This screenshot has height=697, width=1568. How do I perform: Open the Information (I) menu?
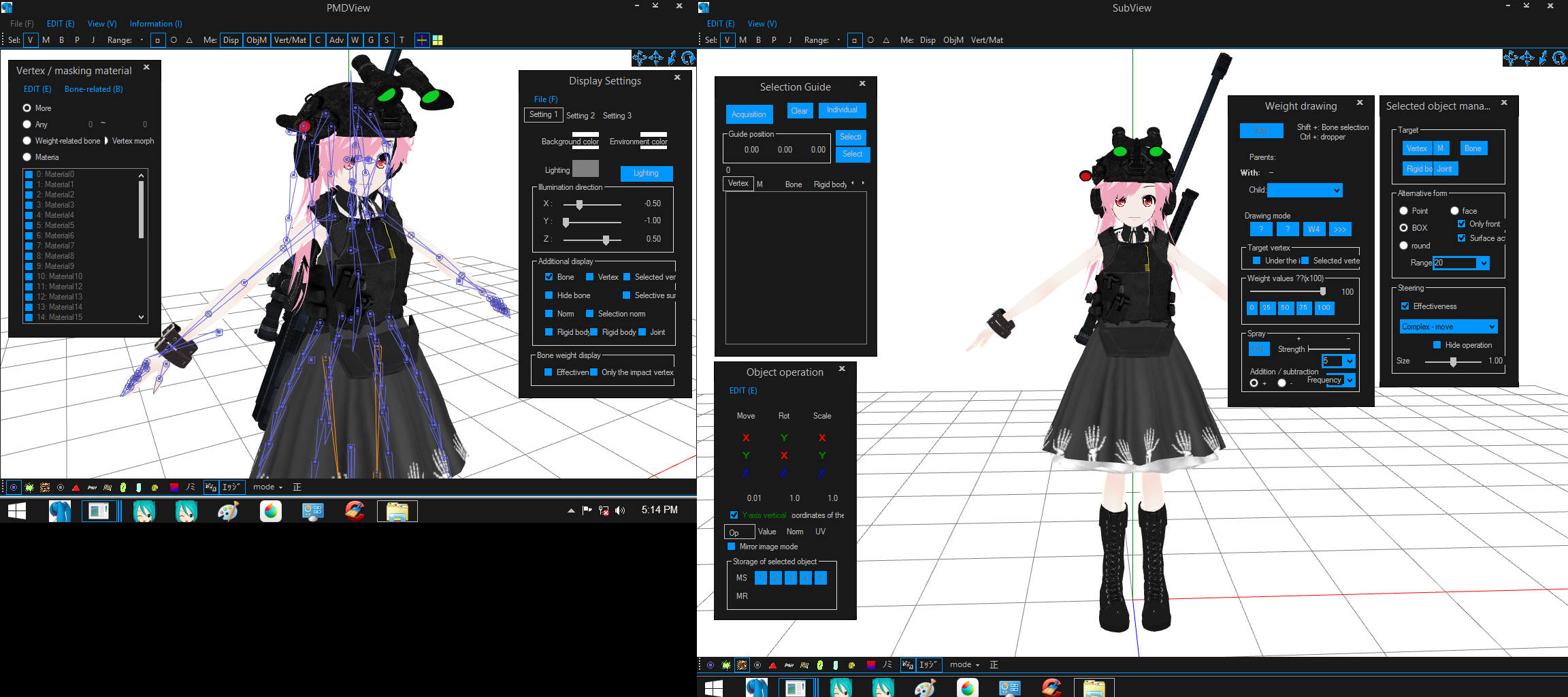point(156,24)
